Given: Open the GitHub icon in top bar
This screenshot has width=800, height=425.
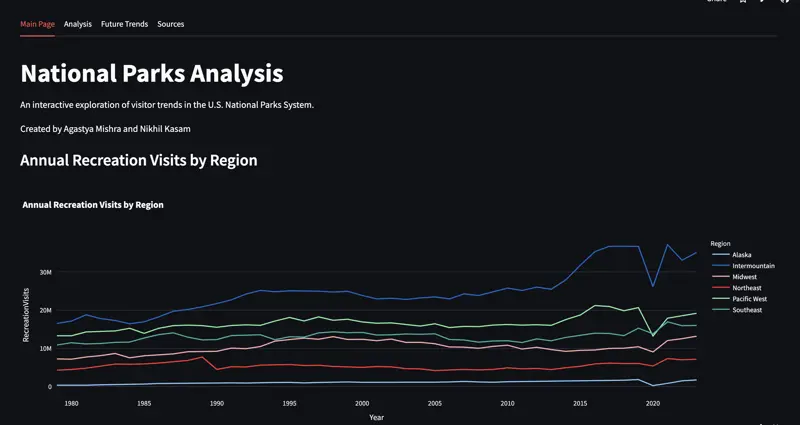Looking at the screenshot, I should [x=785, y=2].
